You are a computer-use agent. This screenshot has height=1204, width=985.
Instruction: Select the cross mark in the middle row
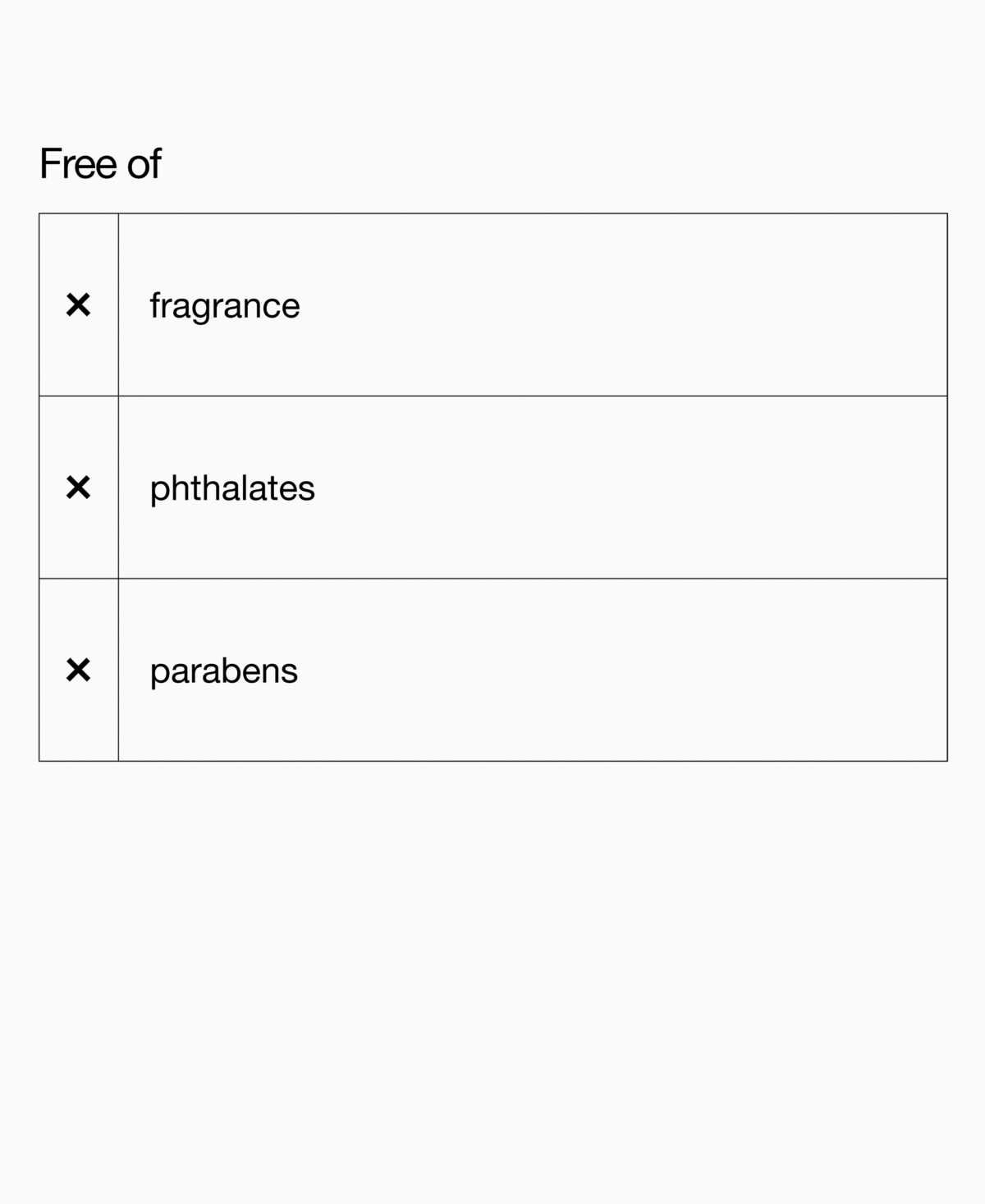point(78,488)
